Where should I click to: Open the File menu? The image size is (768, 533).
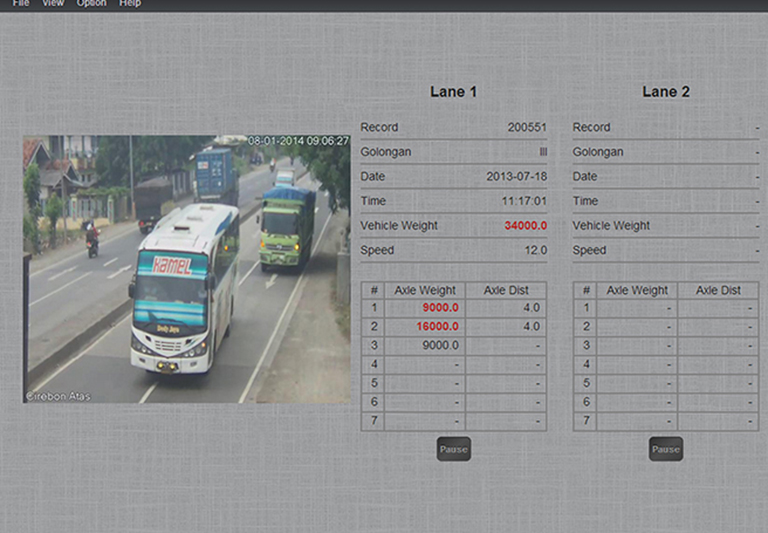21,4
